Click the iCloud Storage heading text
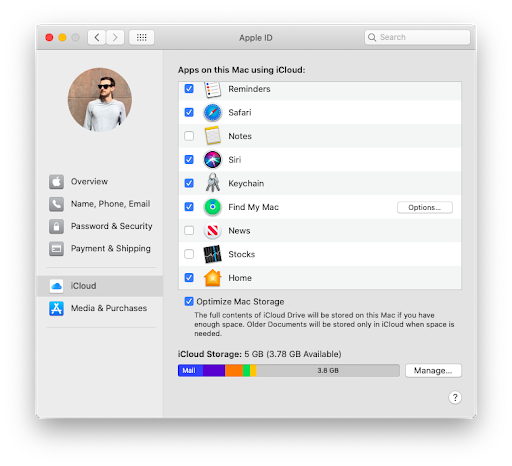The width and height of the screenshot is (512, 466). click(210, 354)
